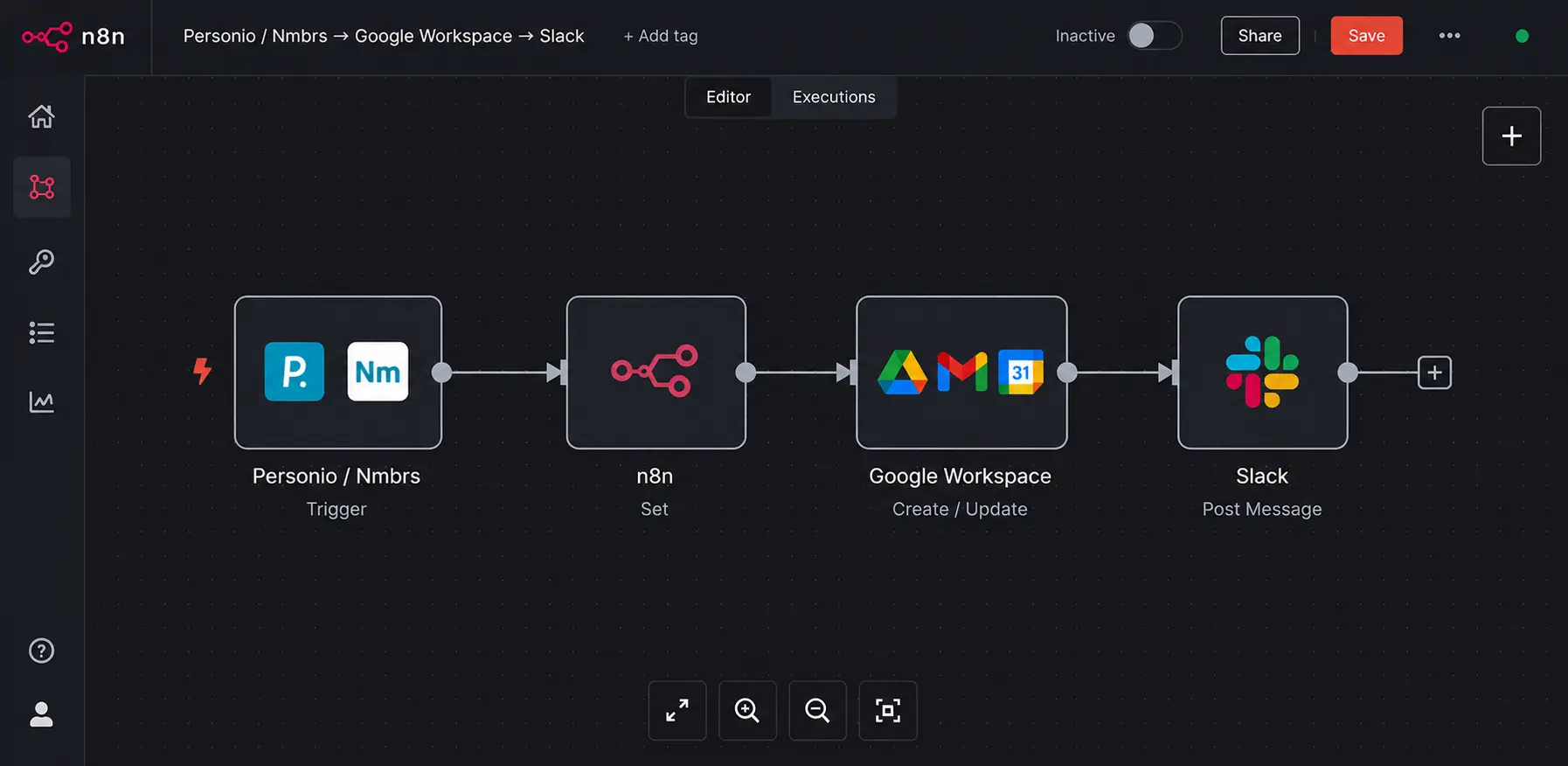Click the Inactive status label
The image size is (1568, 766).
coord(1085,36)
